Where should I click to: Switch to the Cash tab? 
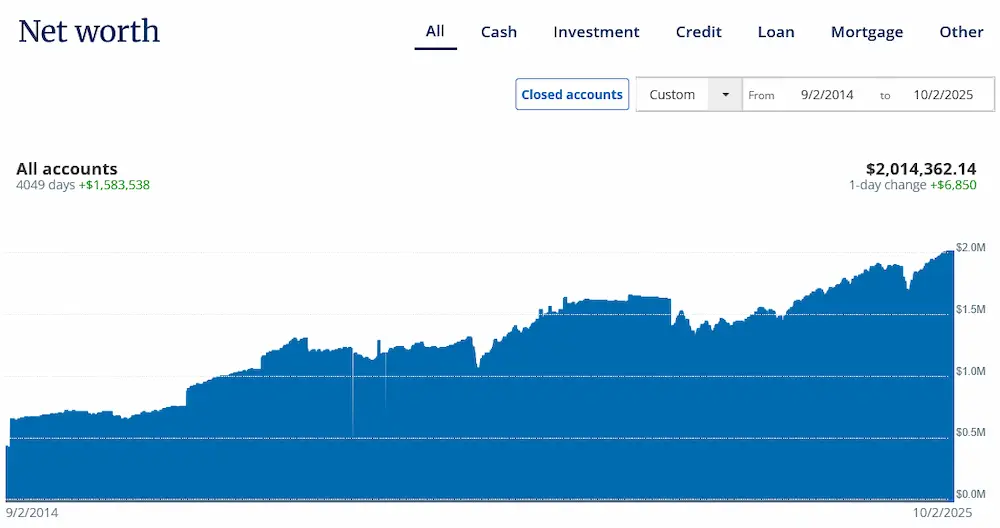pos(498,32)
